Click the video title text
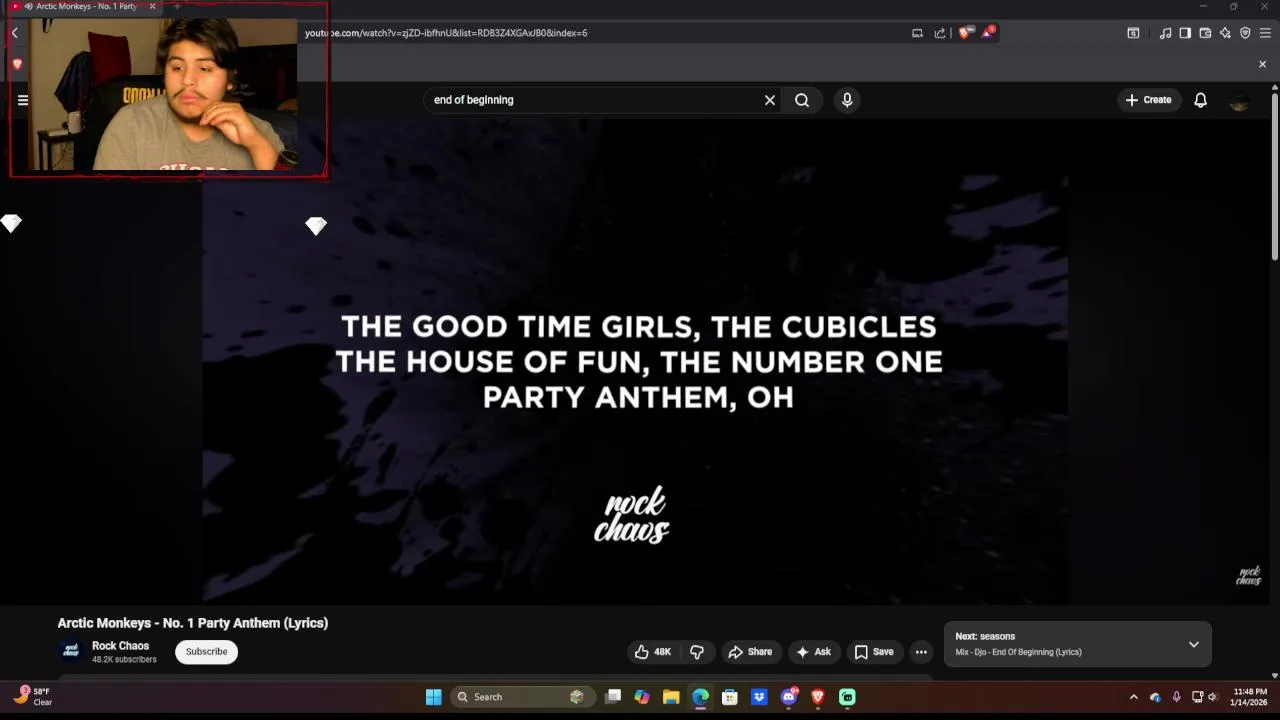The image size is (1280, 720). click(x=193, y=623)
